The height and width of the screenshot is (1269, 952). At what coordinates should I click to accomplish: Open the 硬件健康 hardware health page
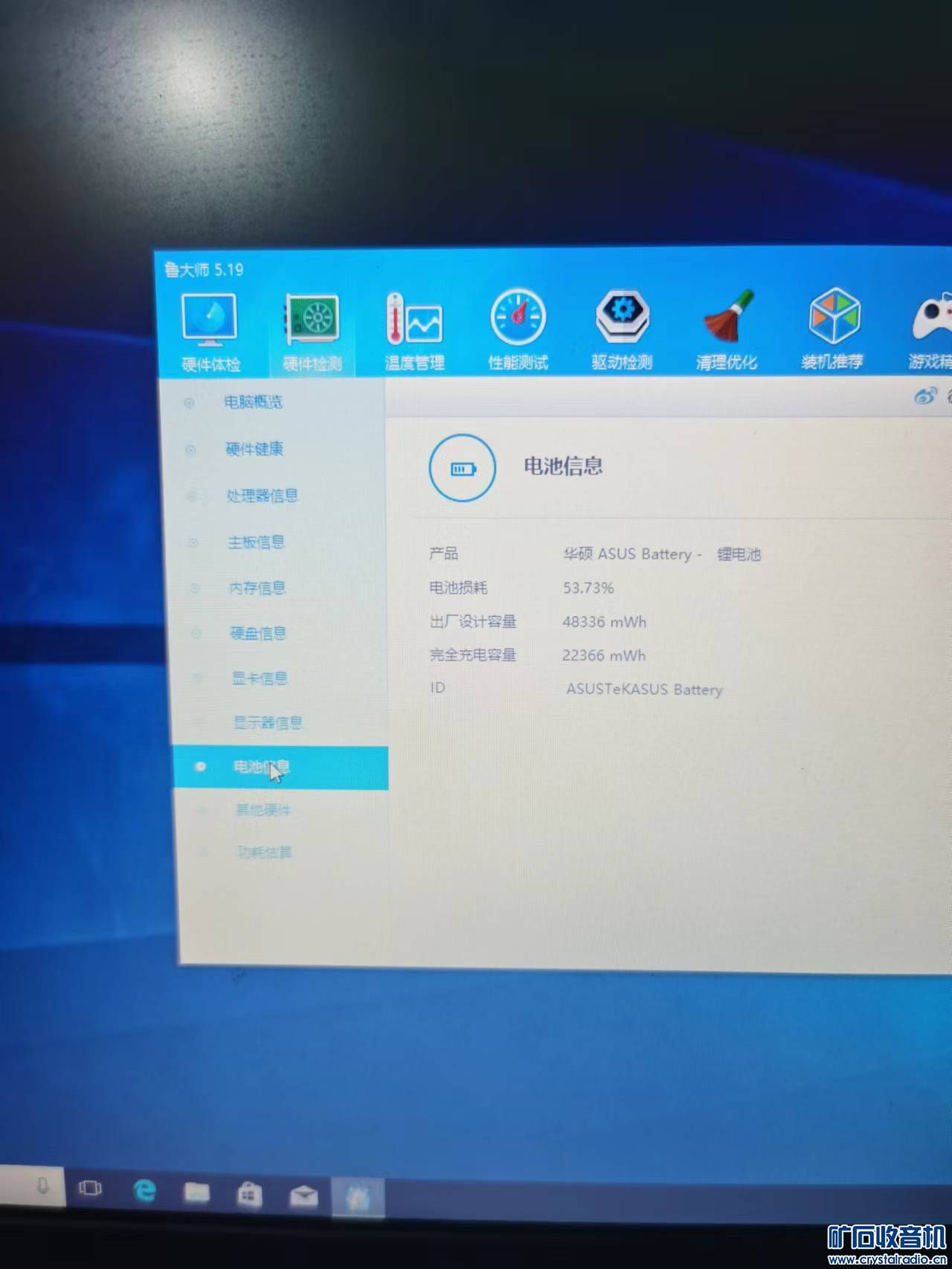click(x=254, y=449)
